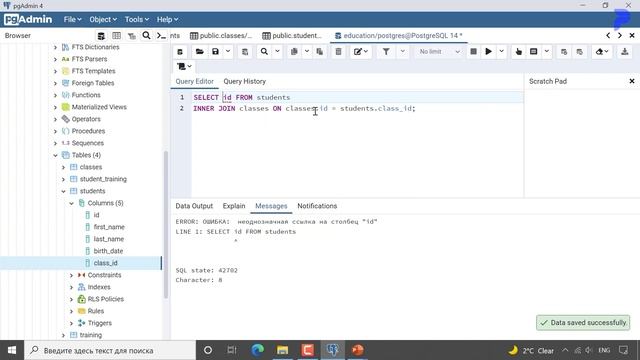Expand the student_training table node
This screenshot has width=640, height=360.
[63, 180]
